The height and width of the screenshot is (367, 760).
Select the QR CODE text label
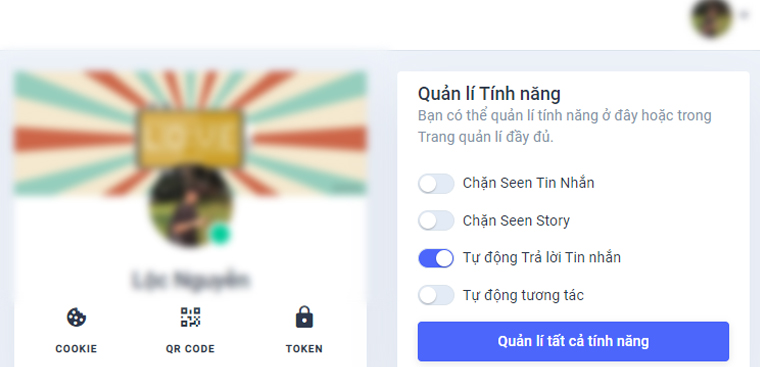[190, 349]
